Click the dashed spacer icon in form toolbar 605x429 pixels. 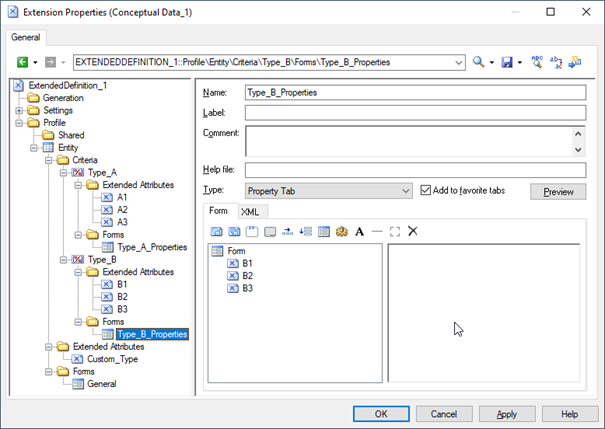[x=394, y=231]
